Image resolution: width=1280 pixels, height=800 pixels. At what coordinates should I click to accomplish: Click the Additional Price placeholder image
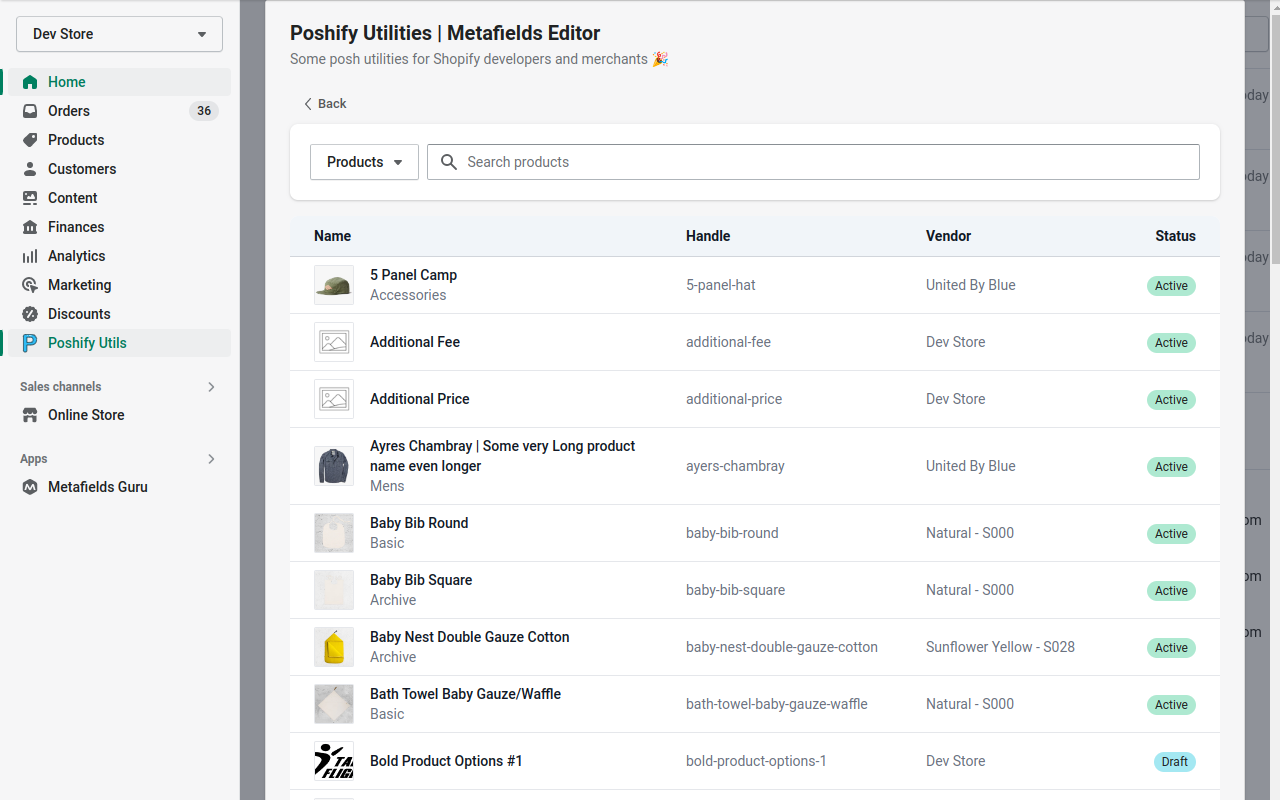[x=334, y=399]
